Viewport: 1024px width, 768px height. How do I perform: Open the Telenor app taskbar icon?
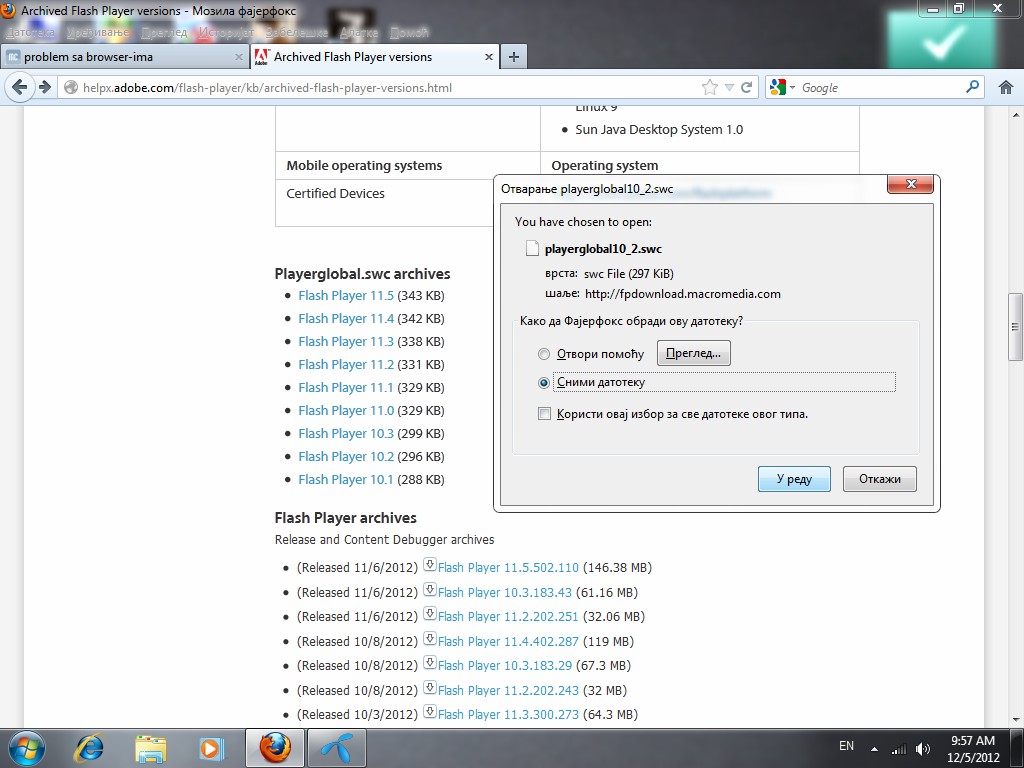337,748
